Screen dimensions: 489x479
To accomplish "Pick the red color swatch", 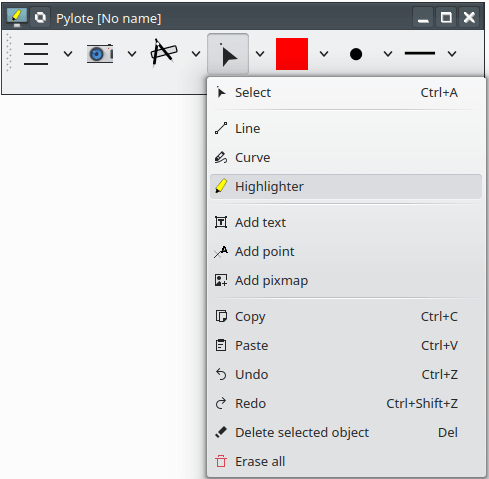I will (x=292, y=54).
